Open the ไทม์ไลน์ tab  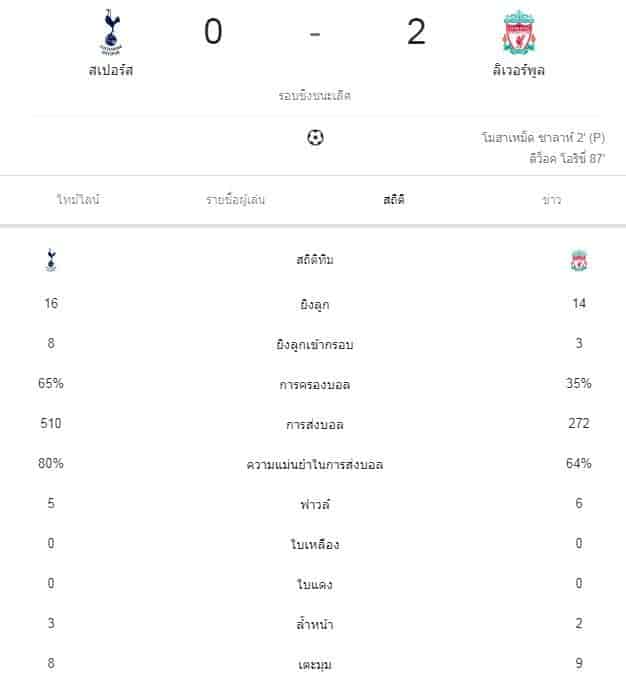pos(79,199)
